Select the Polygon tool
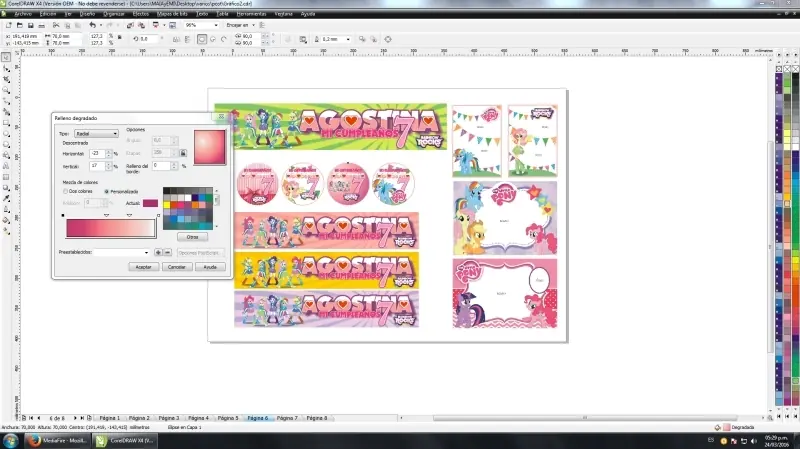Image resolution: width=800 pixels, height=449 pixels. (6, 144)
